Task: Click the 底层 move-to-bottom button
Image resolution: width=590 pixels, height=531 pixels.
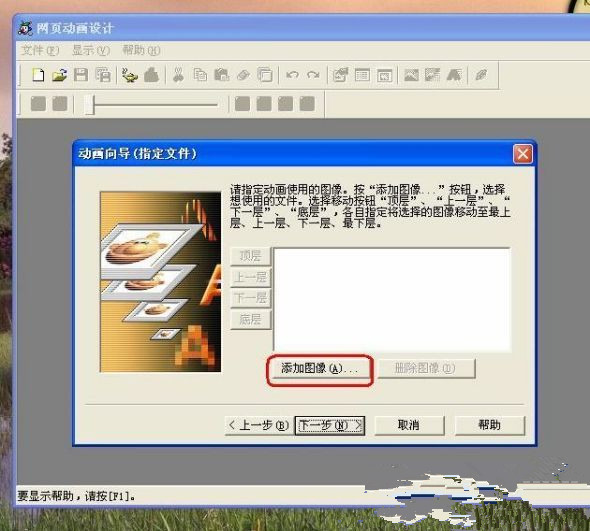Action: coord(251,320)
